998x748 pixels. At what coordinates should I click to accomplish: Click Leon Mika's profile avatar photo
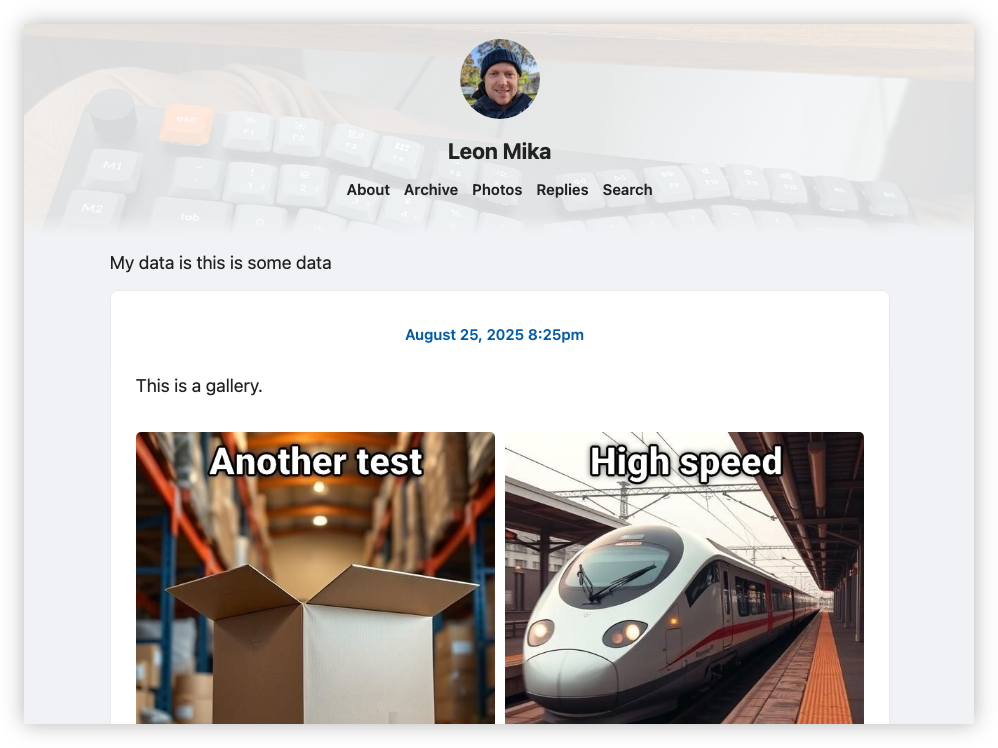click(x=499, y=79)
